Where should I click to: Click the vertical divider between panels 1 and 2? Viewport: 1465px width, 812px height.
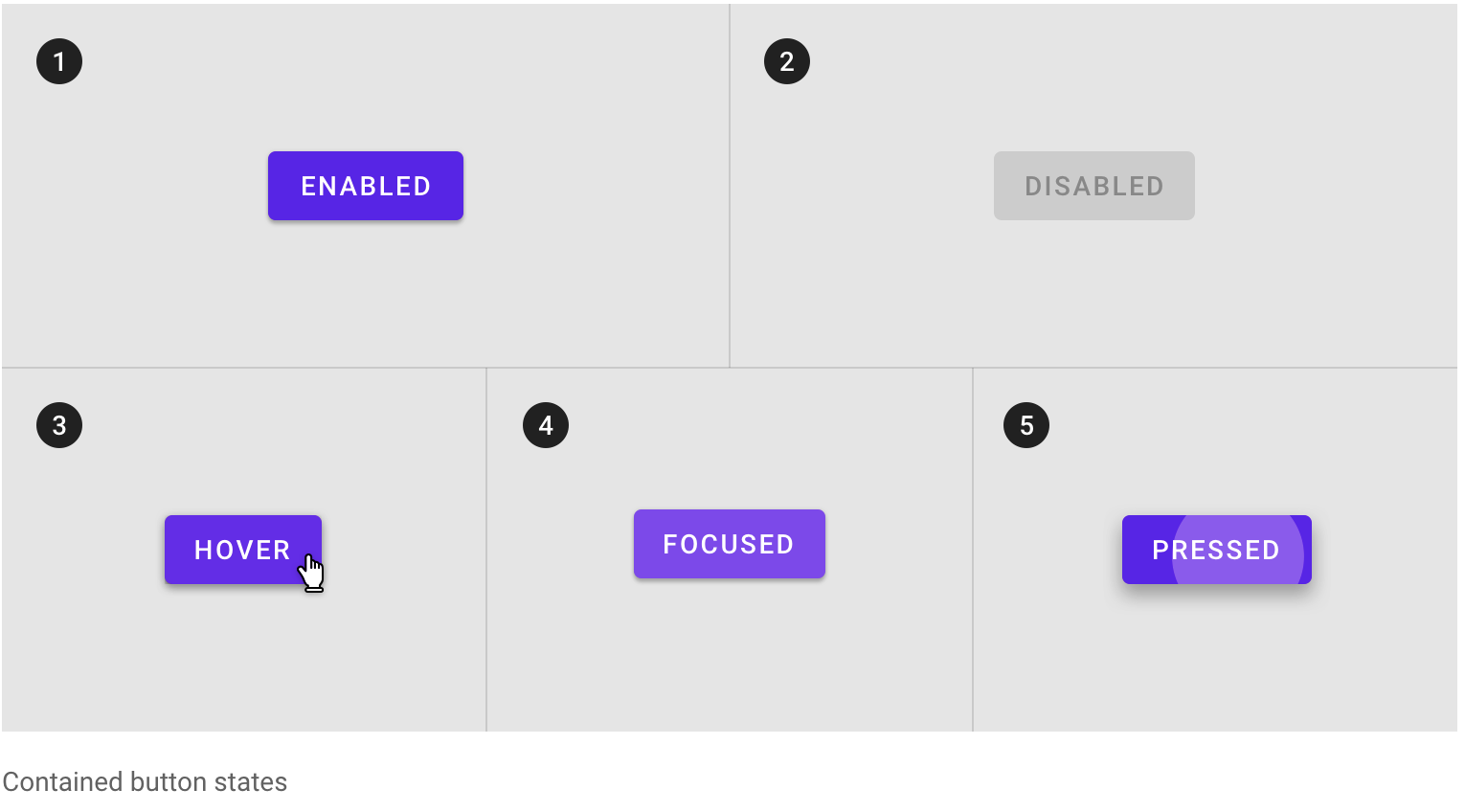click(730, 186)
